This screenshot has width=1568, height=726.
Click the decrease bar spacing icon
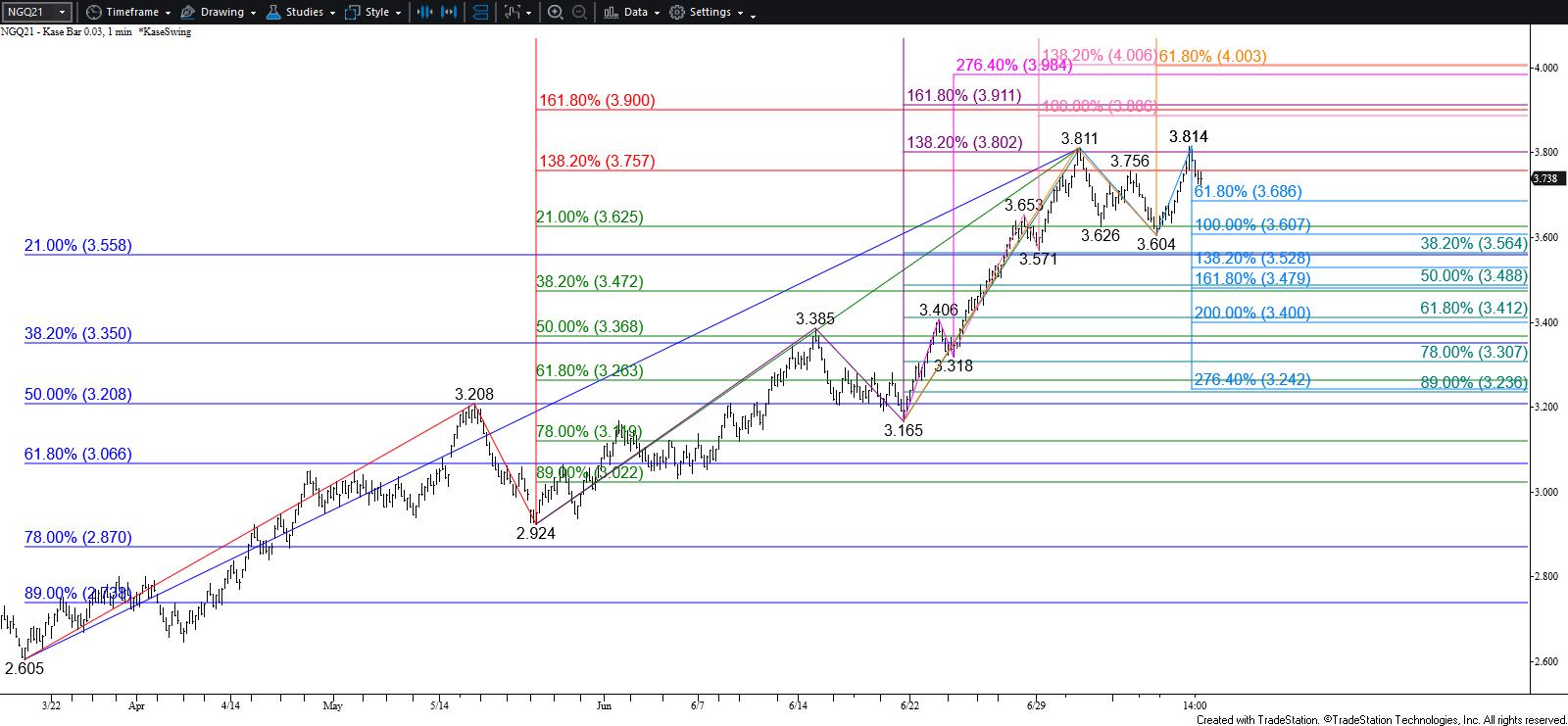point(423,12)
